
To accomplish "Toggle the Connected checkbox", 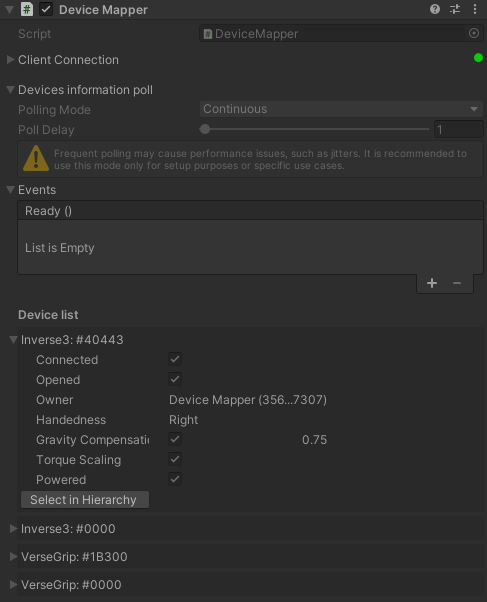I will pos(175,359).
